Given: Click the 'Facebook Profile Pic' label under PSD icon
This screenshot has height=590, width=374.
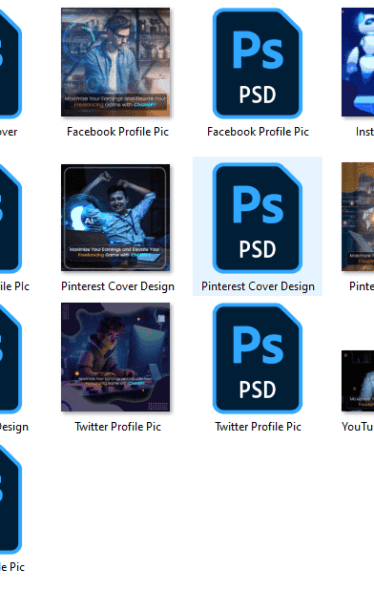Looking at the screenshot, I should 258,132.
